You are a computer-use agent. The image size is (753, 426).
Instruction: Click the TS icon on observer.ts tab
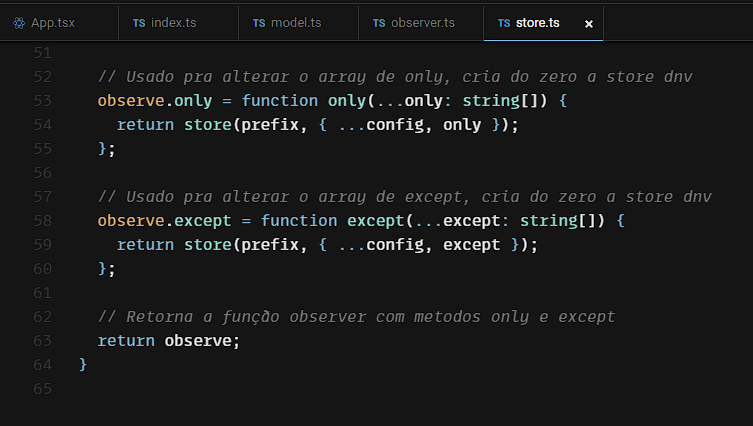(379, 22)
